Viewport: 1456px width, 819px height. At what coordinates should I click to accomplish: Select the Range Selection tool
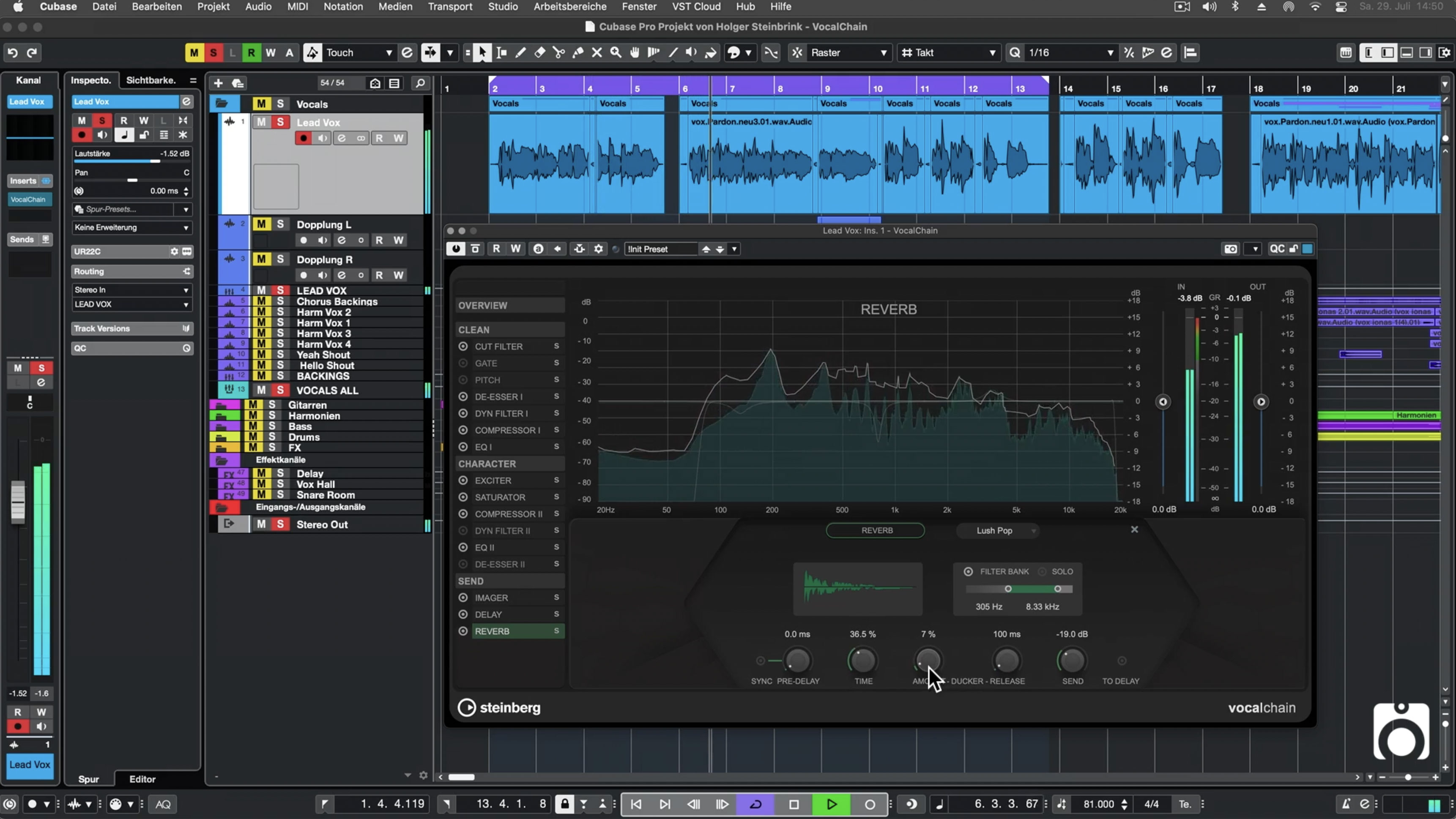(x=502, y=52)
